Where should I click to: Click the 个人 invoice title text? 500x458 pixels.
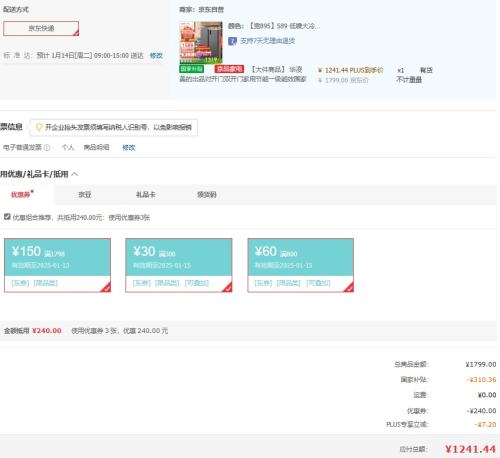tap(68, 147)
